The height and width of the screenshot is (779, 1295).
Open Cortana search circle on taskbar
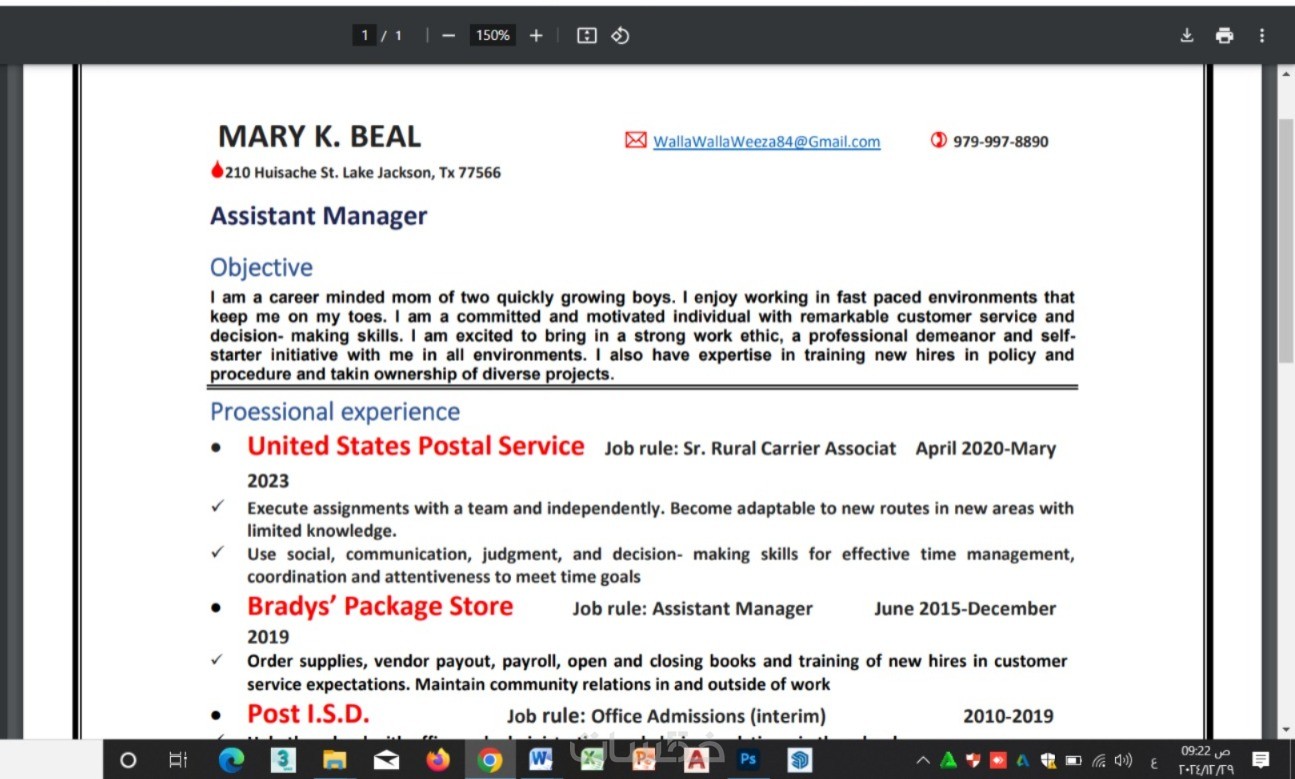point(128,760)
